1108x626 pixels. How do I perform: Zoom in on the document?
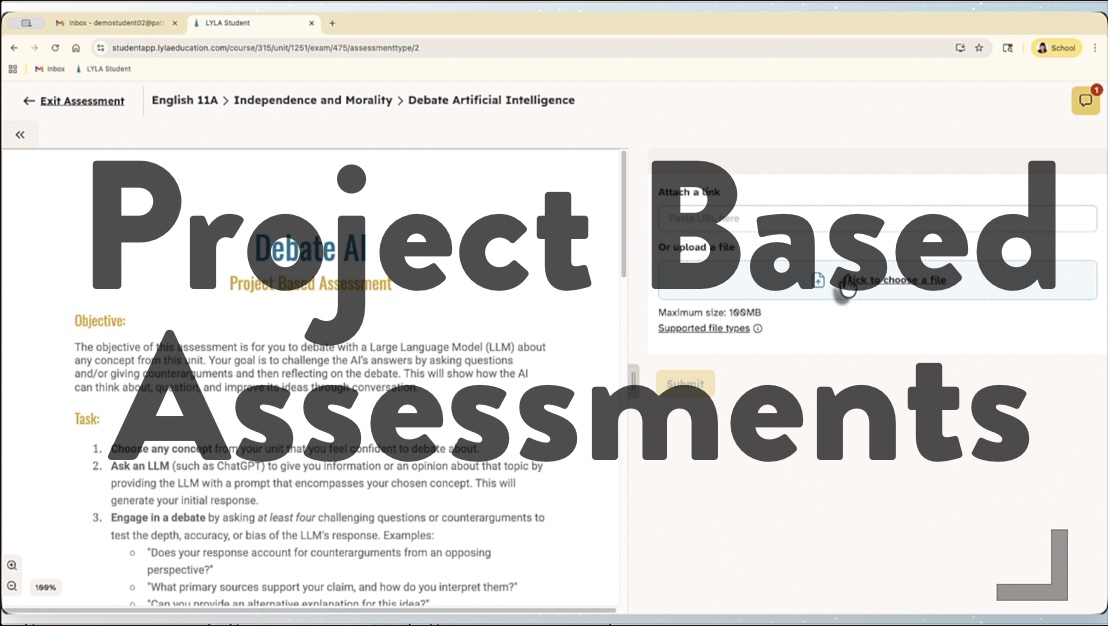pyautogui.click(x=12, y=565)
